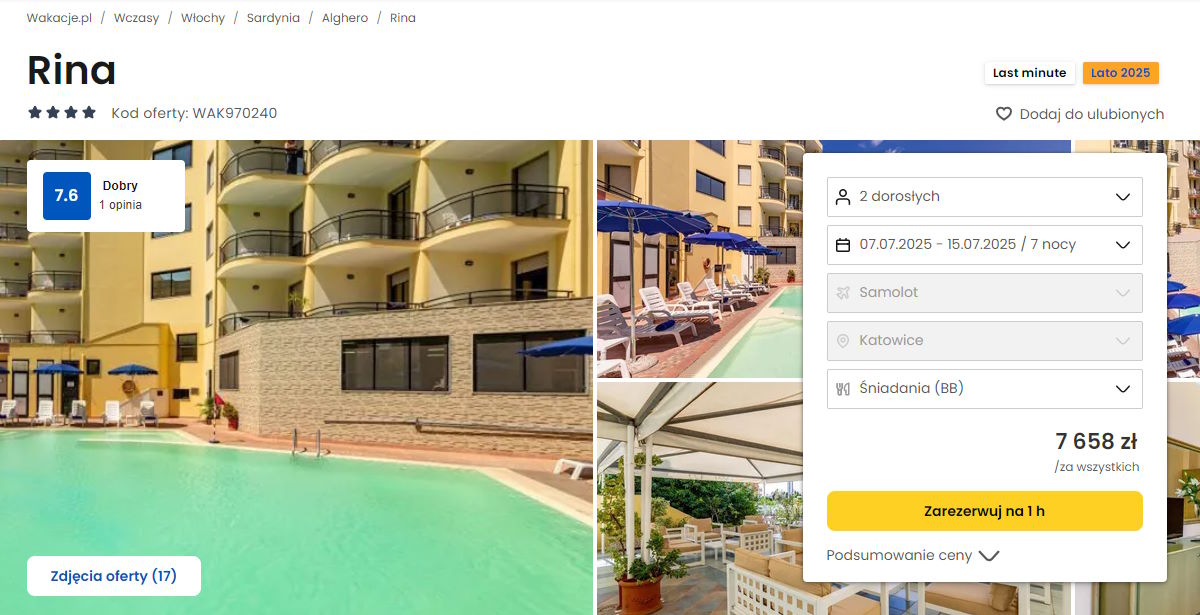Click the Zarezerwuj na 1 h button

(x=984, y=511)
